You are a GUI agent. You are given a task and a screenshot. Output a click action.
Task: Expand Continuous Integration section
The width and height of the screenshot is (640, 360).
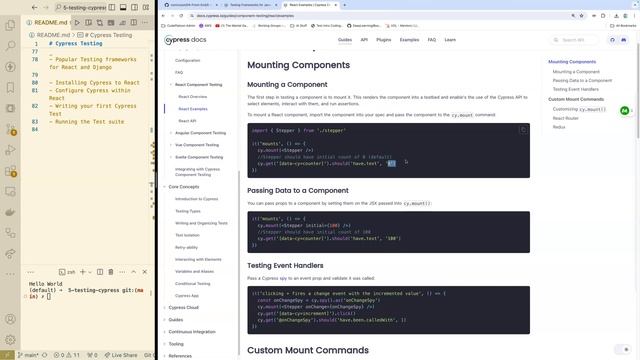(164, 332)
